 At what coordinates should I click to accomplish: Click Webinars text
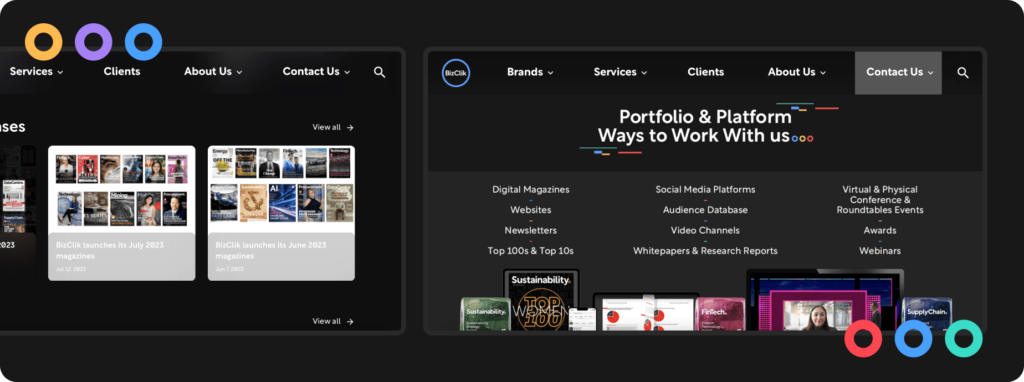pyautogui.click(x=880, y=251)
